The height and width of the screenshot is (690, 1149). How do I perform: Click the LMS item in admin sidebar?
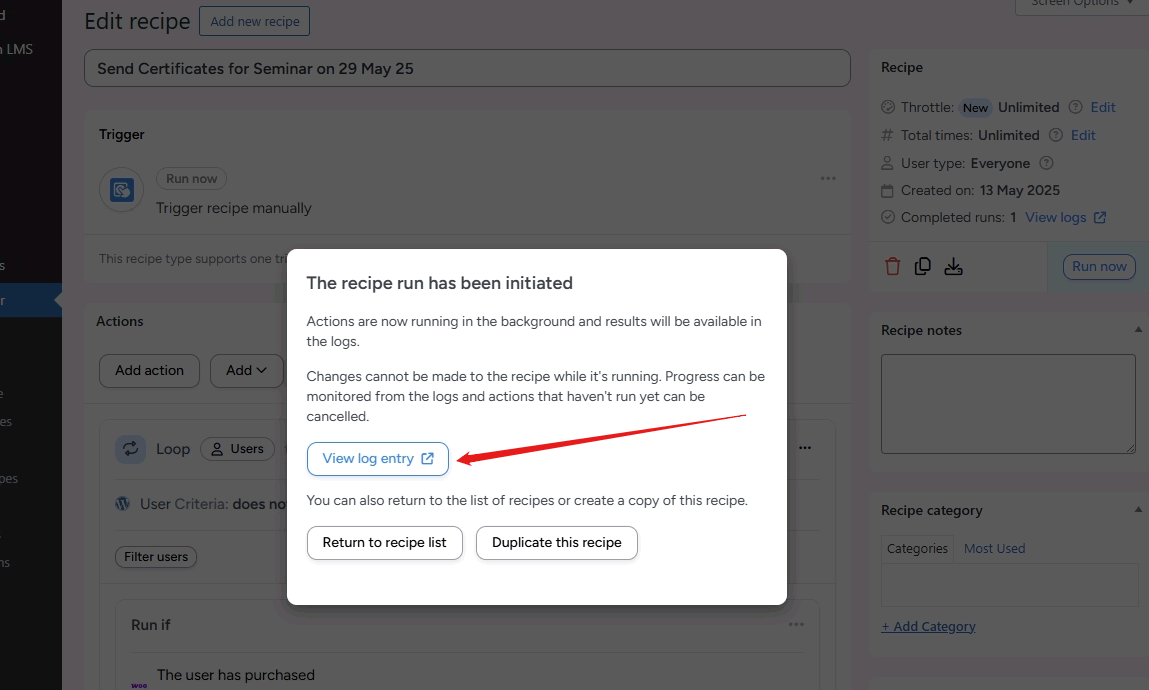point(16,49)
